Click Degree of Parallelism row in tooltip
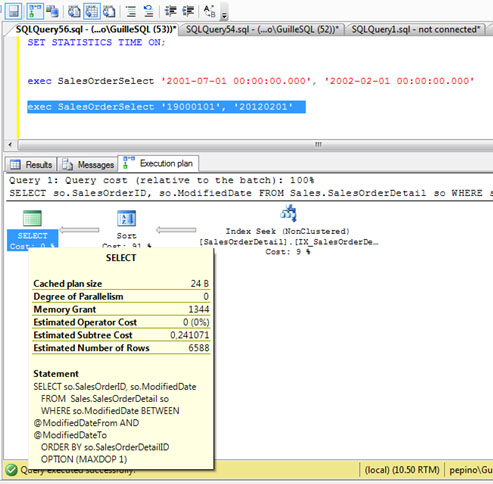The width and height of the screenshot is (493, 484). [121, 297]
